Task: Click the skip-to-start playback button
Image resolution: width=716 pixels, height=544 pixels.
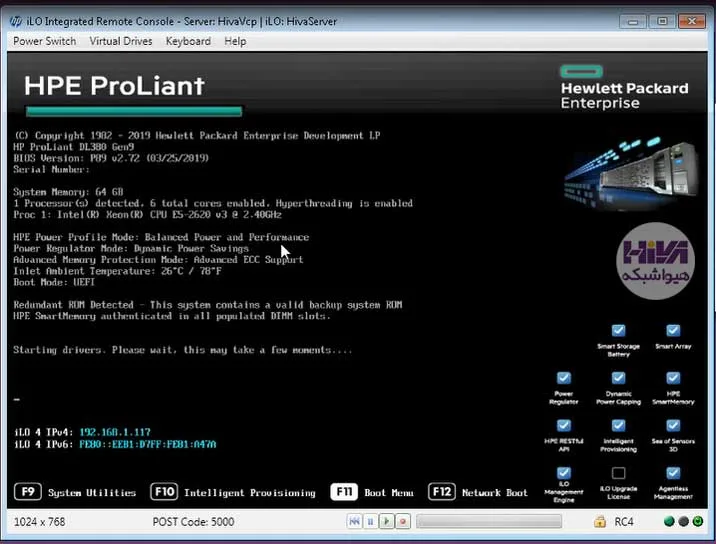Action: 354,521
